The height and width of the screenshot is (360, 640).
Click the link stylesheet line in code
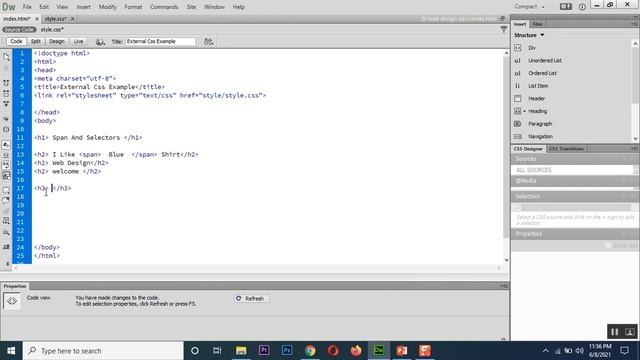pos(150,96)
